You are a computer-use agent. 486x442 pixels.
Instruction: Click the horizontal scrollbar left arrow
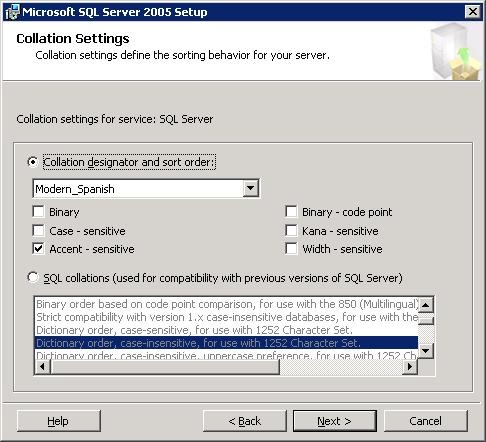click(x=42, y=367)
